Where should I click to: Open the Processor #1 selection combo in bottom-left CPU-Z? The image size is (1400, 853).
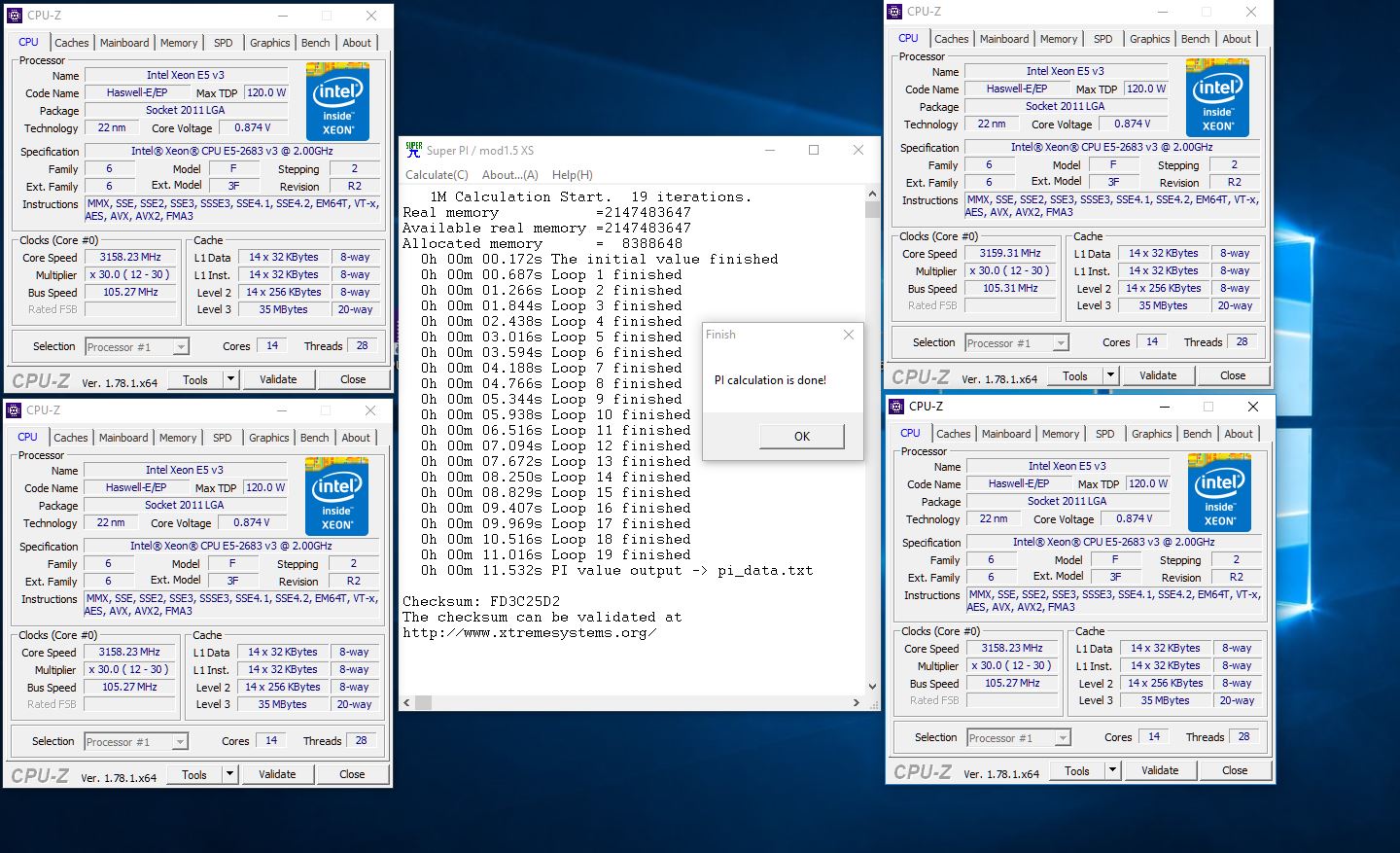coord(136,741)
